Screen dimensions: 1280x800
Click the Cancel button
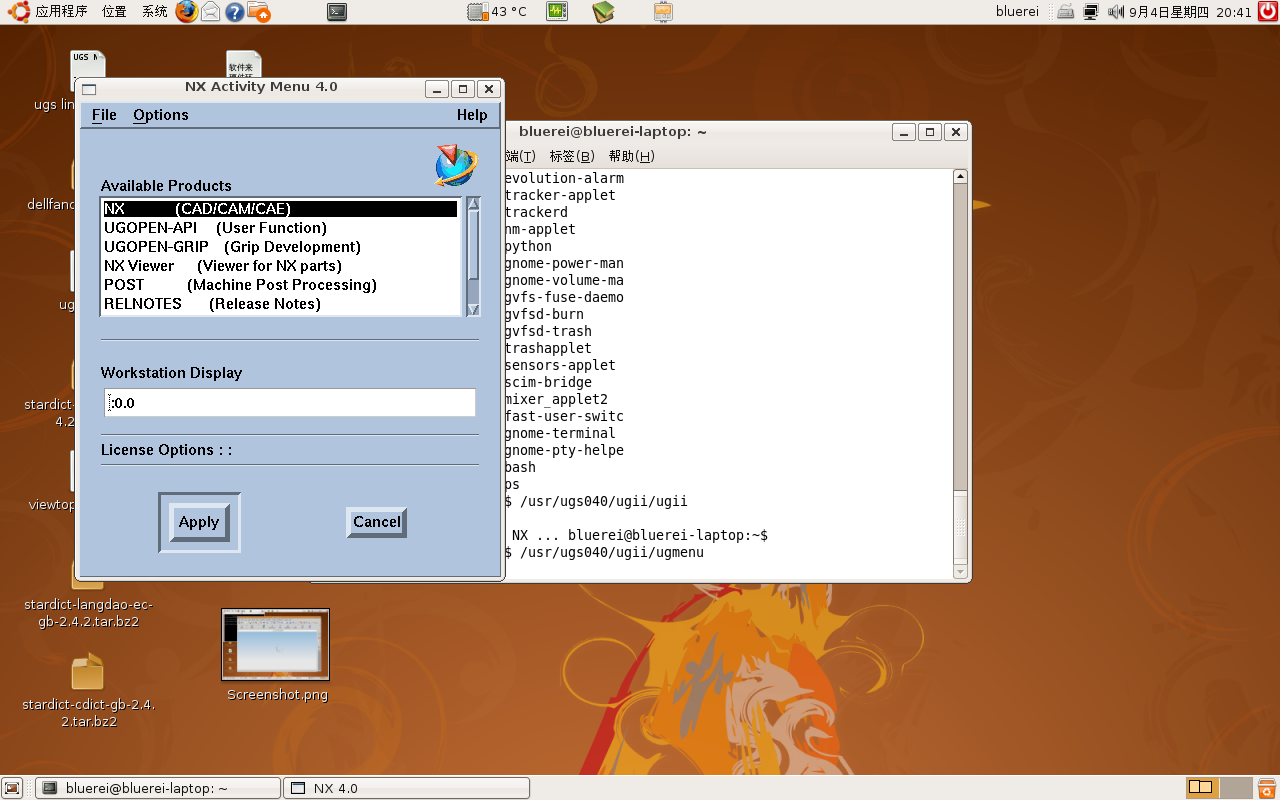[377, 522]
